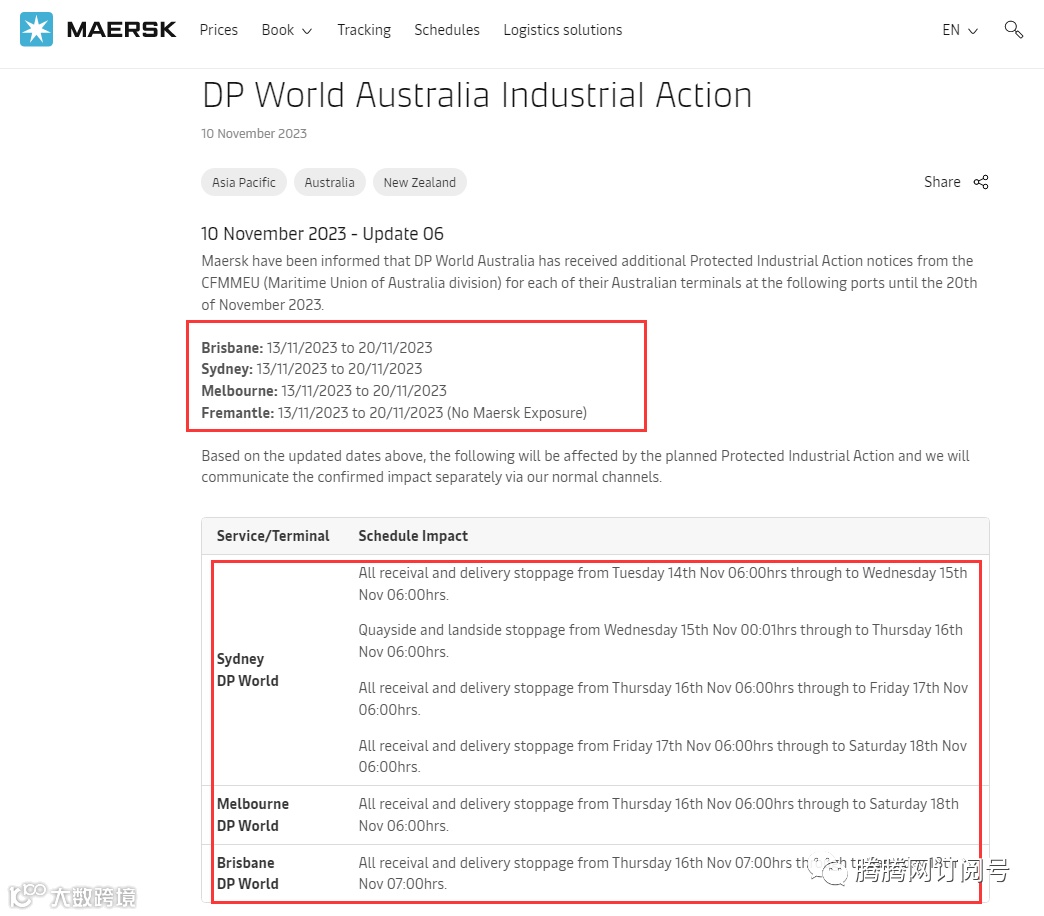Image resolution: width=1044 pixels, height=916 pixels.
Task: Open Logistics solutions menu item
Action: point(563,30)
